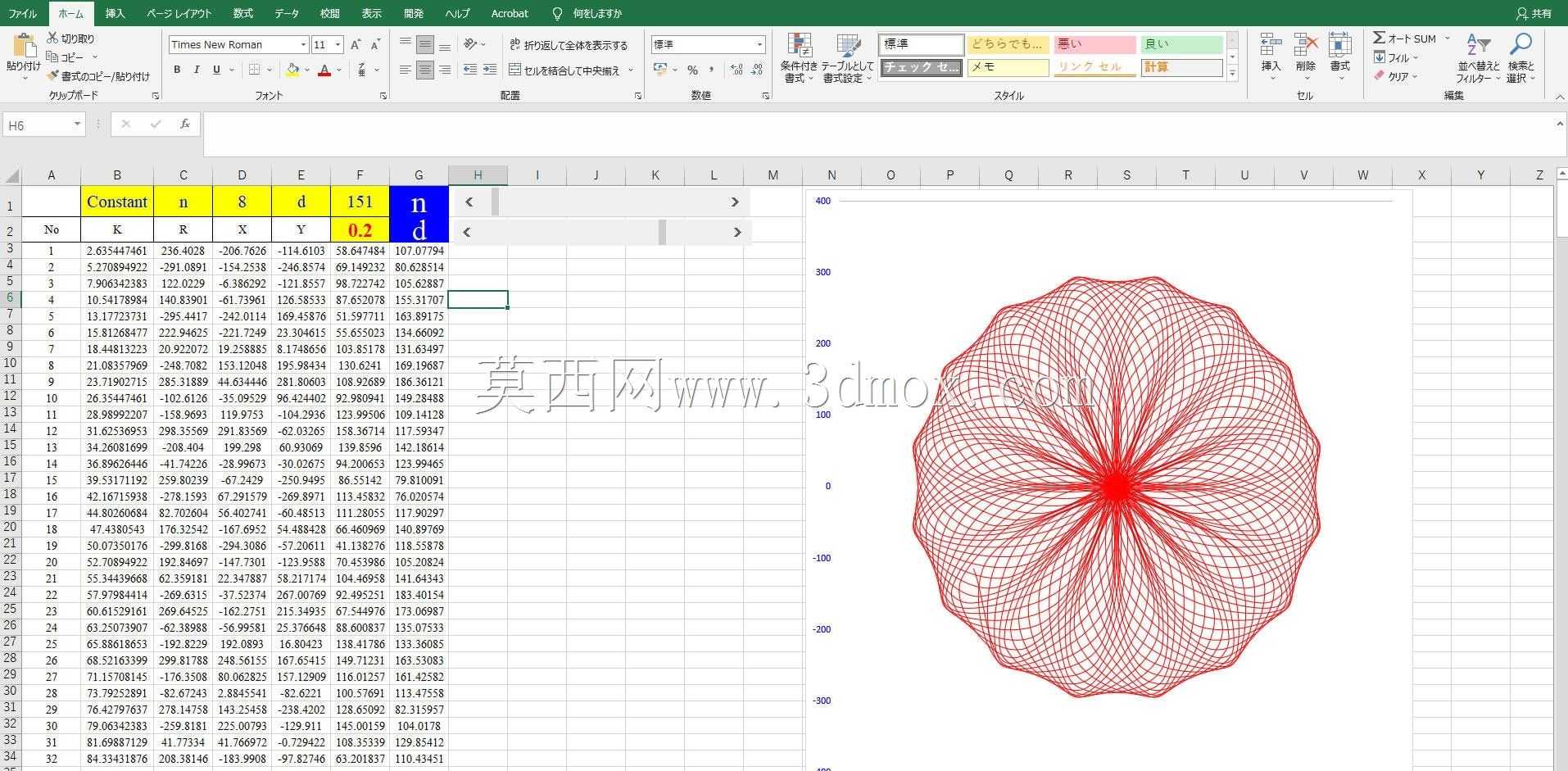The height and width of the screenshot is (771, 1568).
Task: Open the Name Box dropdown arrow
Action: click(77, 125)
